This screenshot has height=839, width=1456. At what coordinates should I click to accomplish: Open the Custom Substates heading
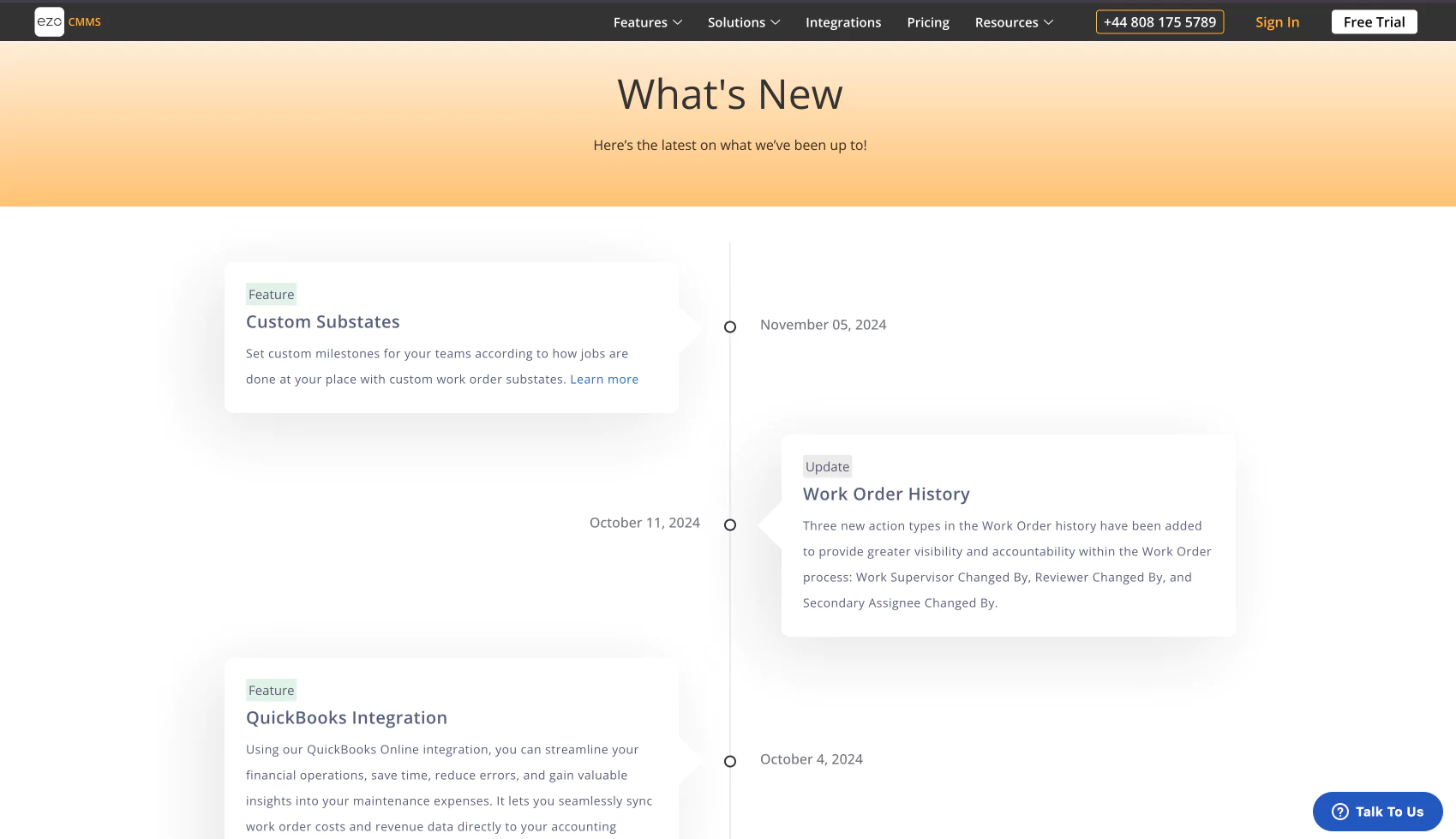322,321
